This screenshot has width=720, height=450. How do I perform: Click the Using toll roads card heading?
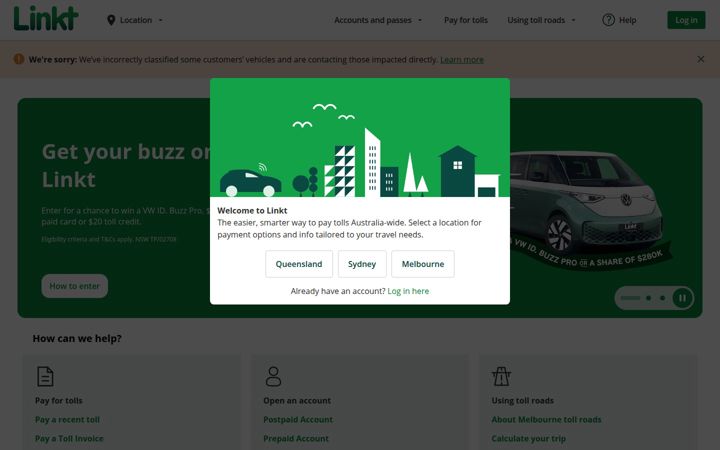tap(523, 400)
